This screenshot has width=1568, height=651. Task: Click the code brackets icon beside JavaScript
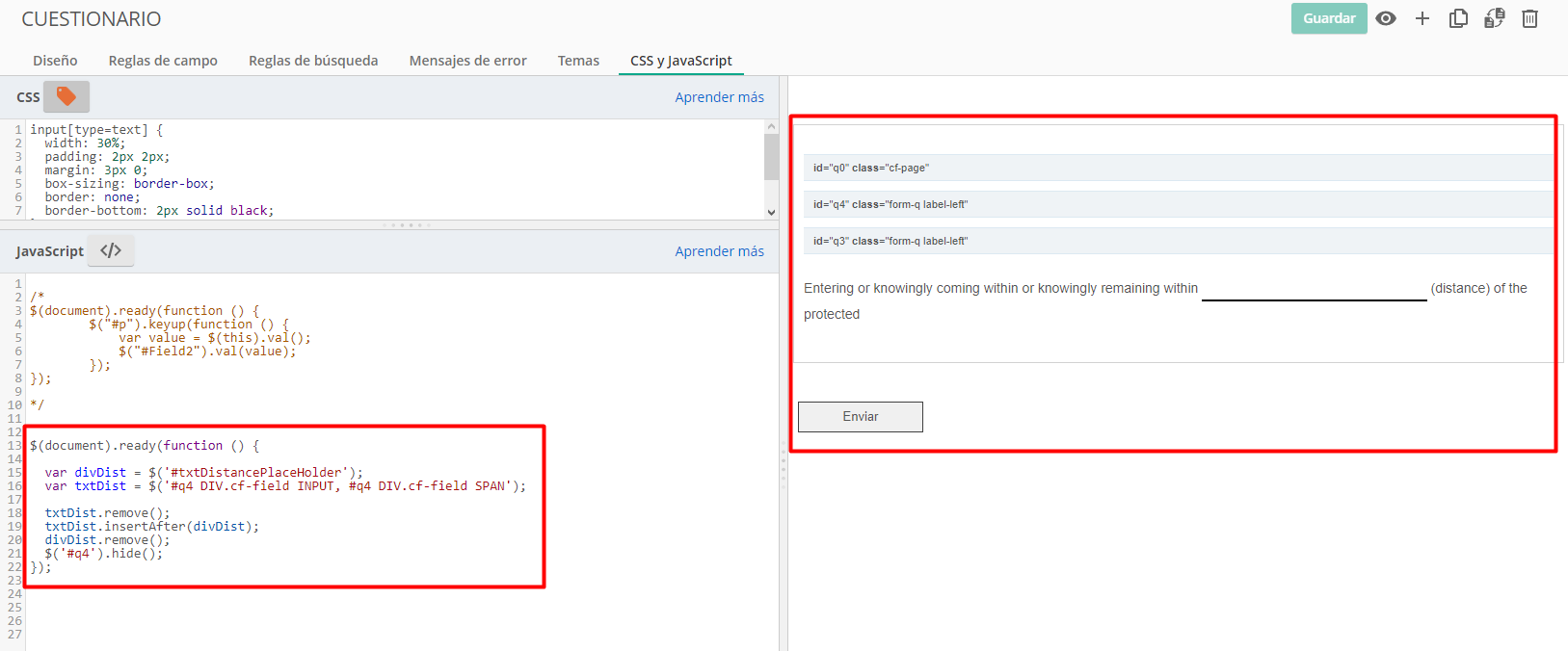[x=111, y=250]
